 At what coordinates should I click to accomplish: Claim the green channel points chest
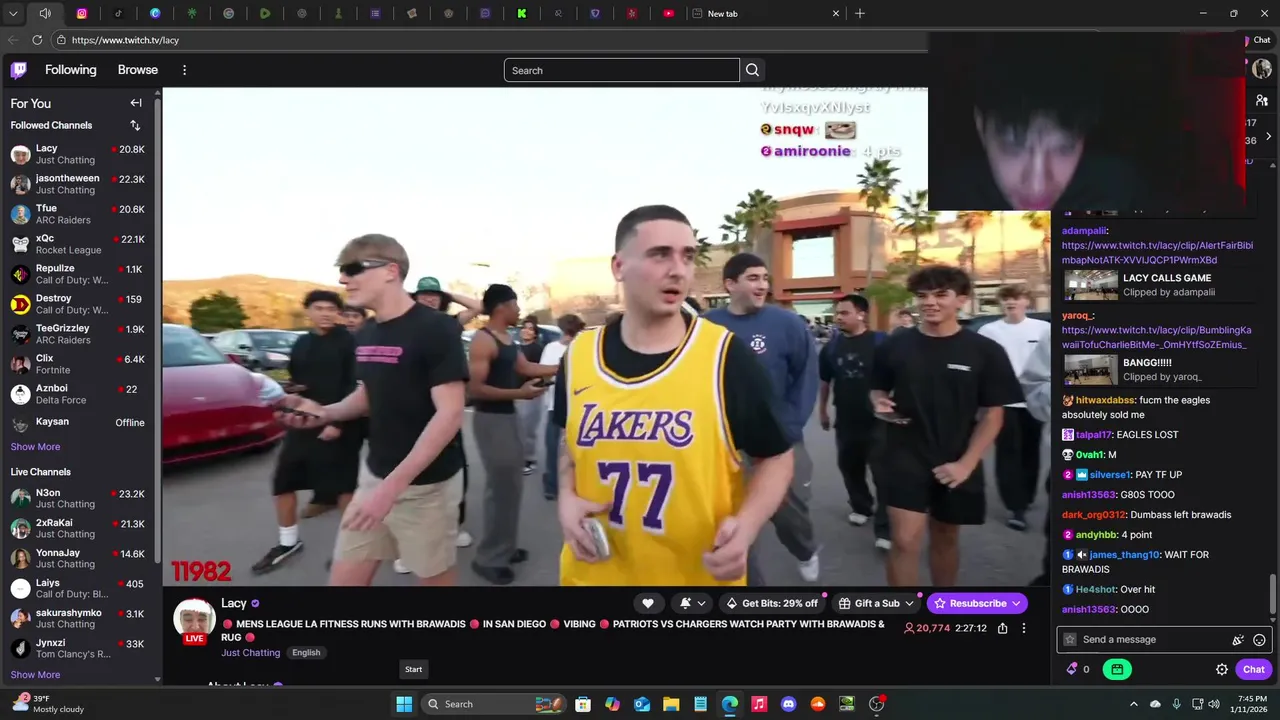tap(1117, 669)
